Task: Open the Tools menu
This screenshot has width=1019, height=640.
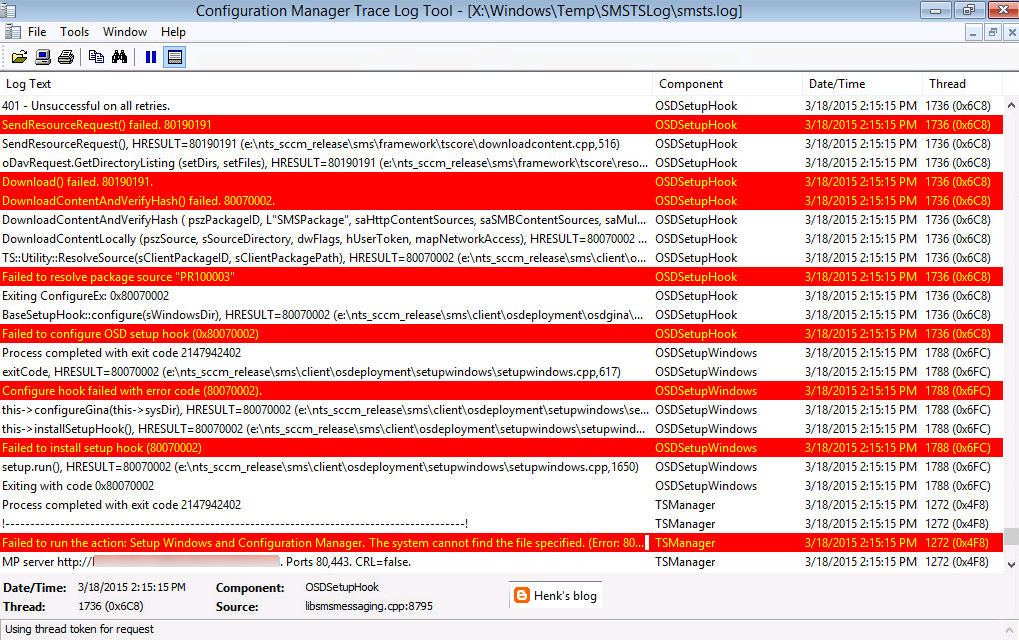Action: (75, 32)
